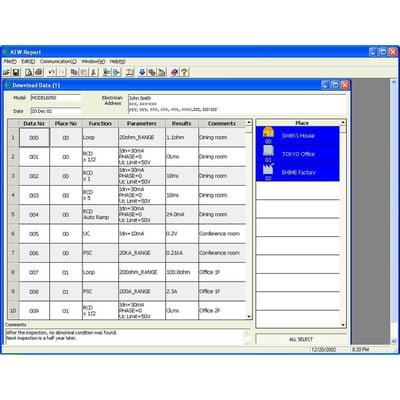The width and height of the screenshot is (400, 400).
Task: Select the EHIME Factory place entry
Action: pos(298,172)
